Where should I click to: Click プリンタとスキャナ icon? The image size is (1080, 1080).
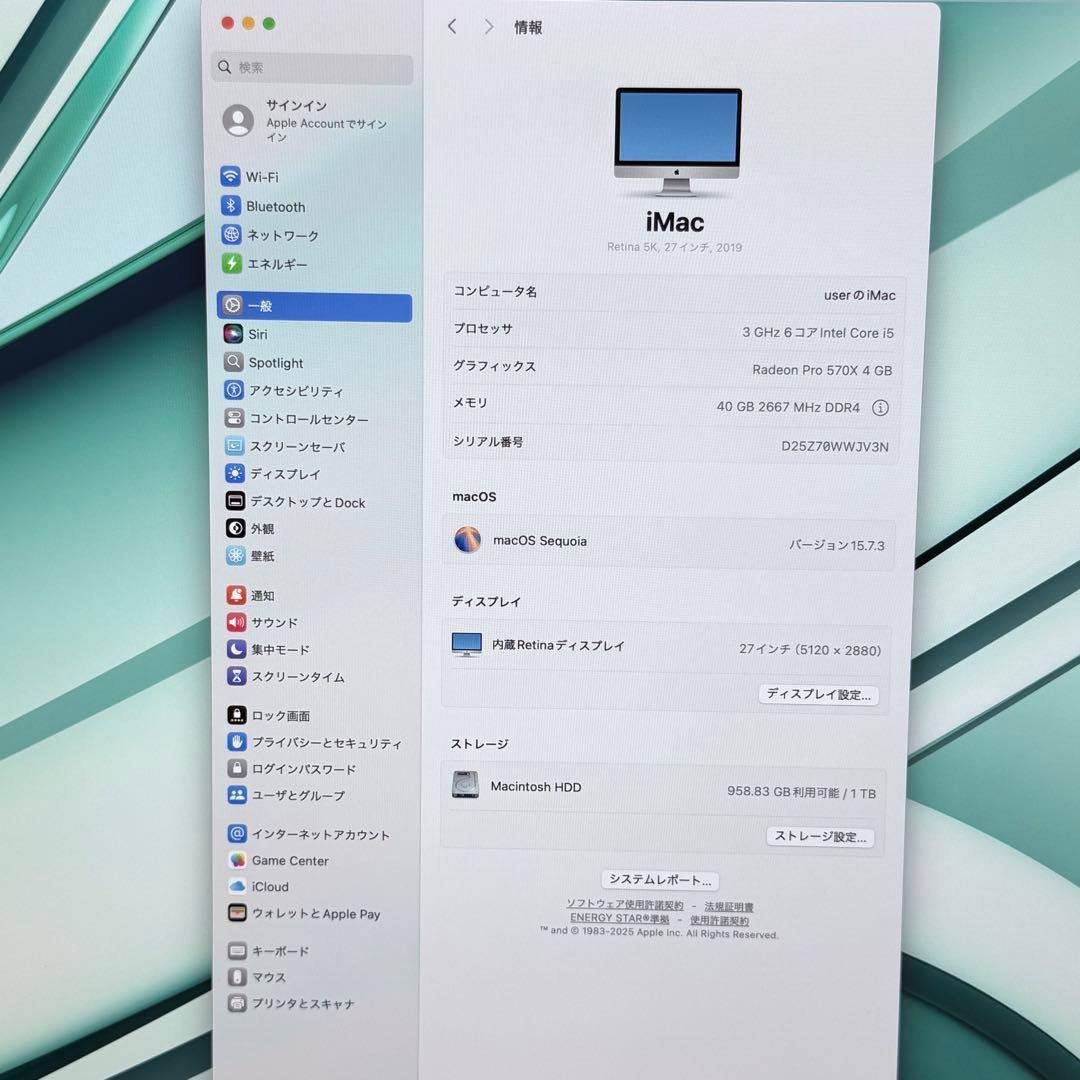pyautogui.click(x=238, y=1003)
